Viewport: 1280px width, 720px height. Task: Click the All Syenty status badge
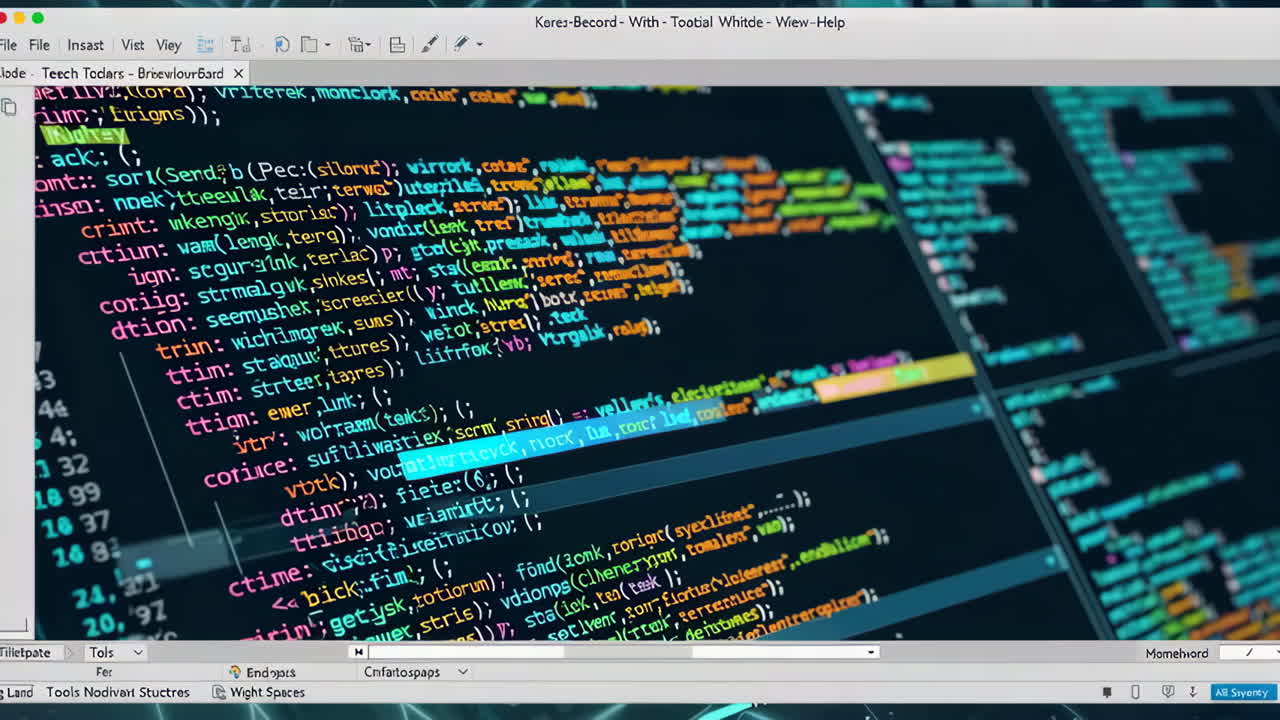pos(1241,691)
